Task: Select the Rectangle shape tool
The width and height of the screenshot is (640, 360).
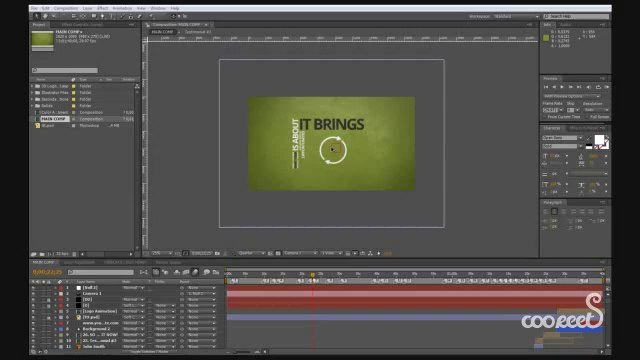Action: pos(94,16)
